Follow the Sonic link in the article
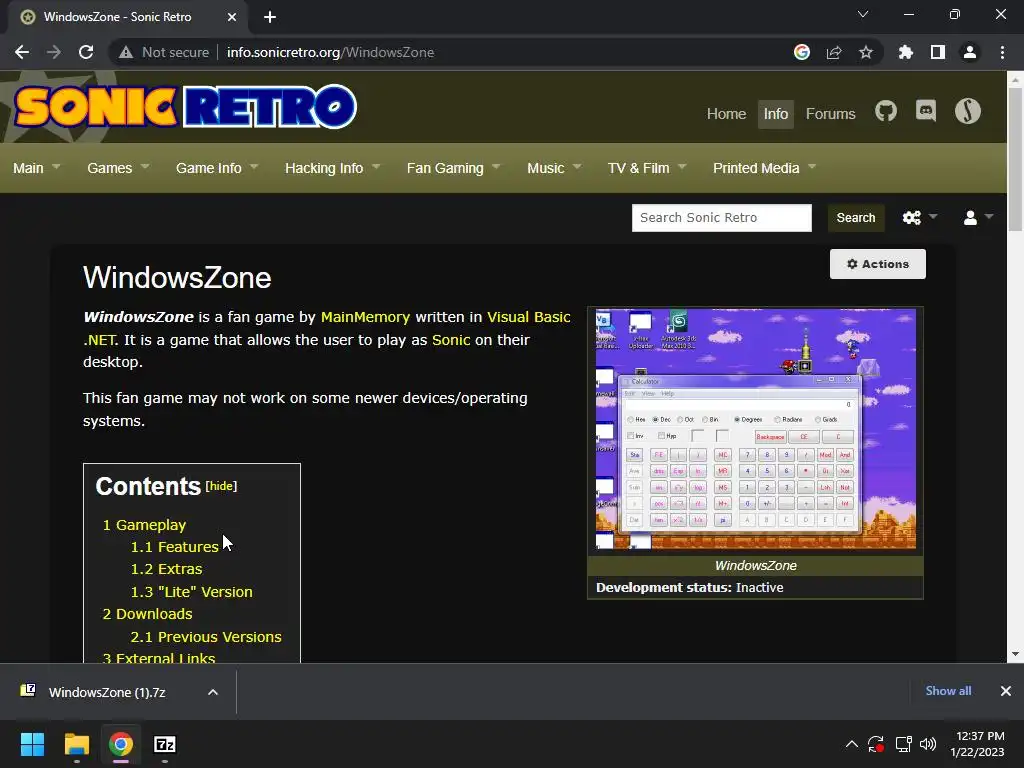The height and width of the screenshot is (768, 1024). pos(451,340)
